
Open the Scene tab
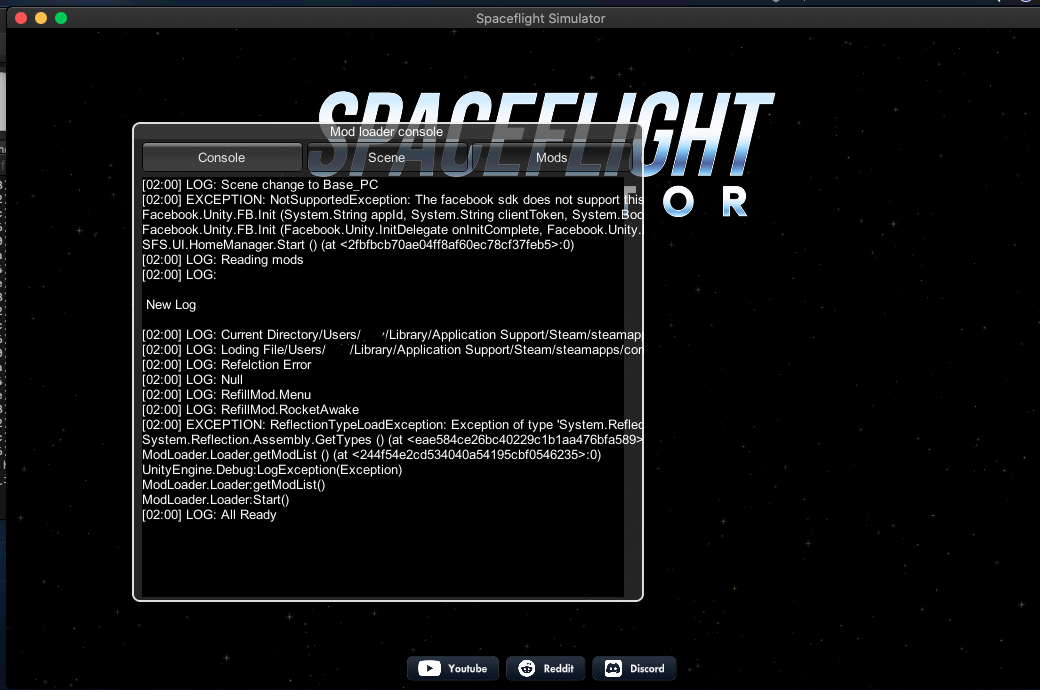click(387, 158)
